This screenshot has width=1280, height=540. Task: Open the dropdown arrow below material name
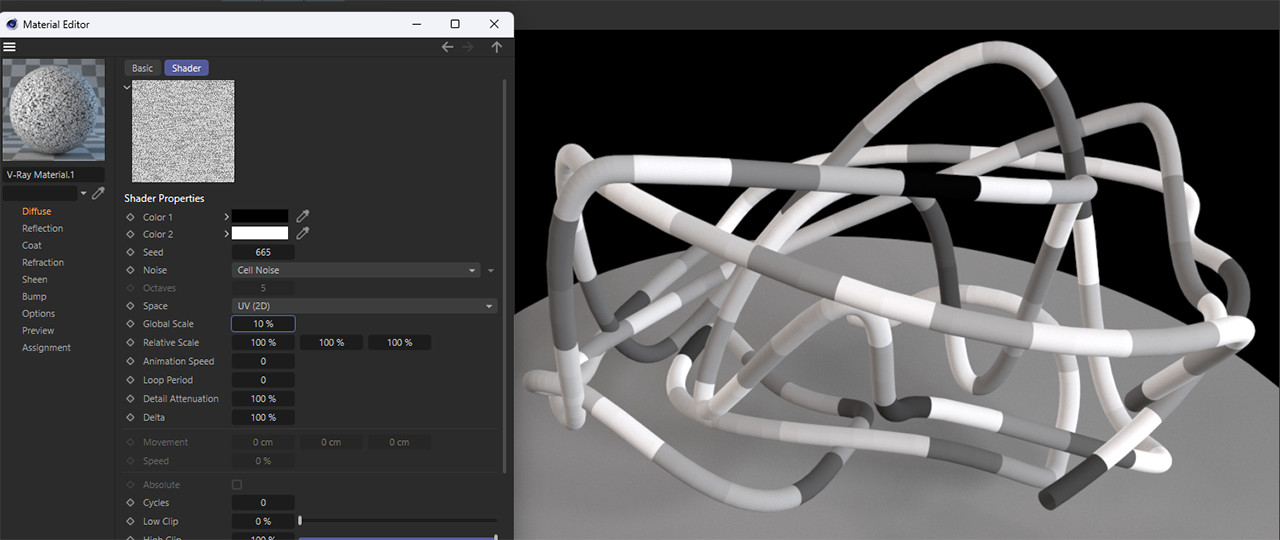(84, 193)
